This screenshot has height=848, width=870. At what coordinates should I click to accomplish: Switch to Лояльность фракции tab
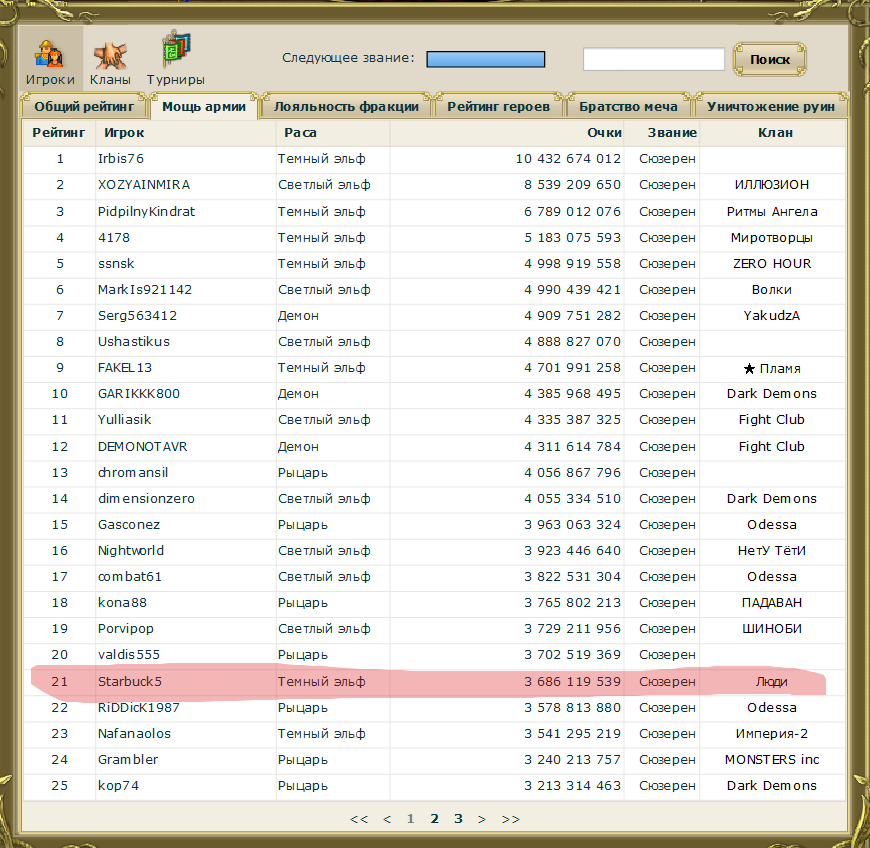346,107
